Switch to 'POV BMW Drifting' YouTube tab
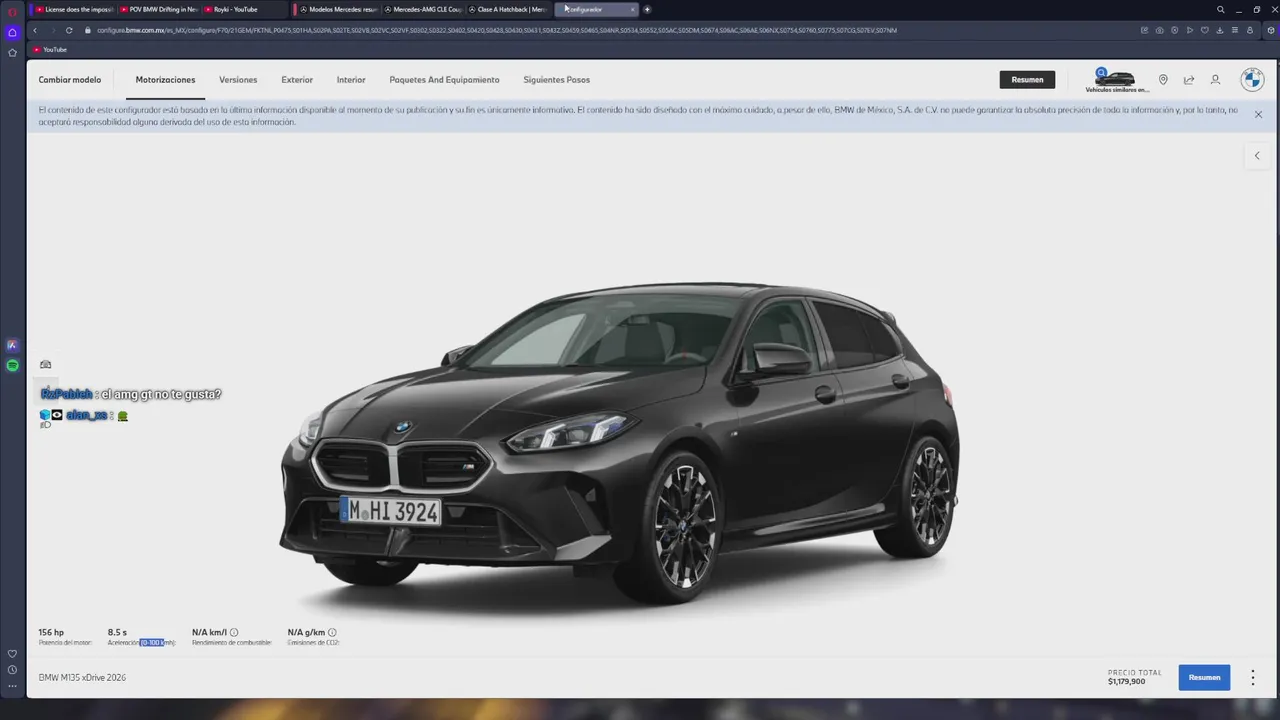This screenshot has height=720, width=1280. 159,10
